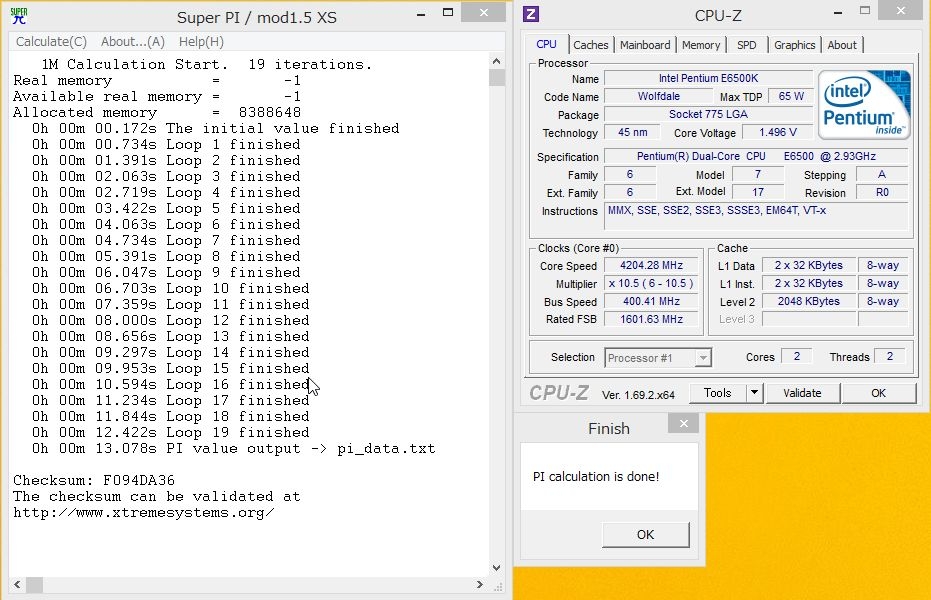This screenshot has width=931, height=600.
Task: Click Super PI vertical scrollbar up arrow
Action: pyautogui.click(x=497, y=61)
